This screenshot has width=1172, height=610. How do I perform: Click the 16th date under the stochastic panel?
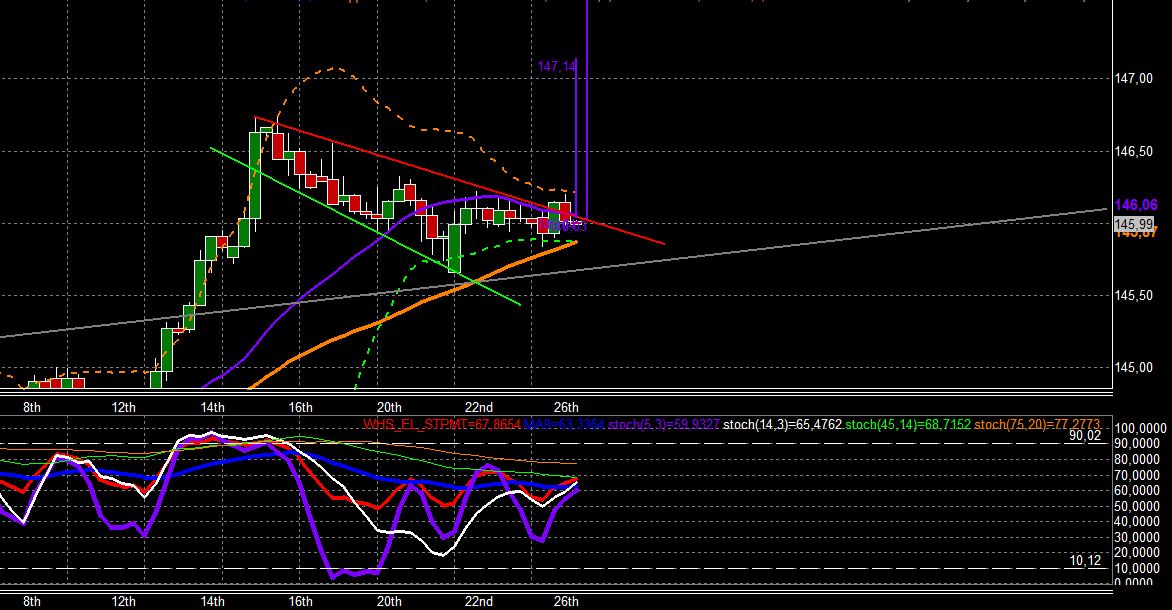click(300, 601)
